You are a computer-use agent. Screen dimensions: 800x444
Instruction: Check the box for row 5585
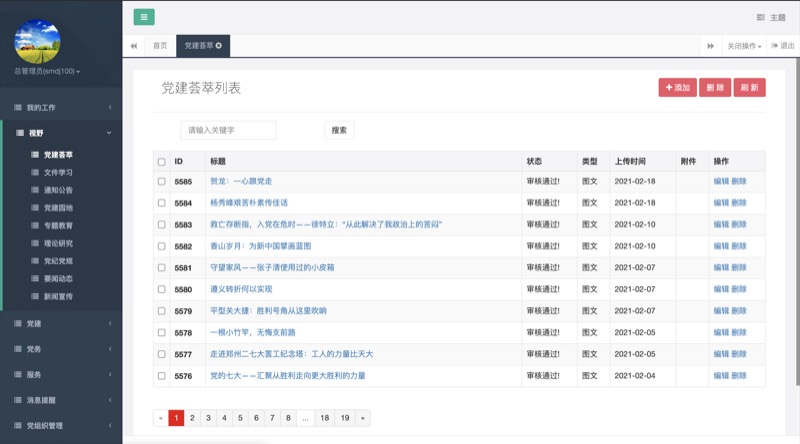click(x=162, y=181)
